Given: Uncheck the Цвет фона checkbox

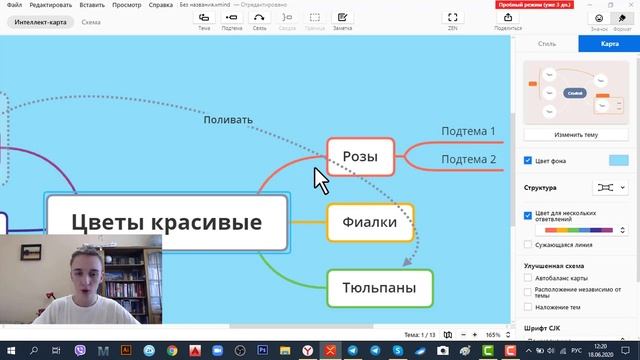Looking at the screenshot, I should (528, 160).
